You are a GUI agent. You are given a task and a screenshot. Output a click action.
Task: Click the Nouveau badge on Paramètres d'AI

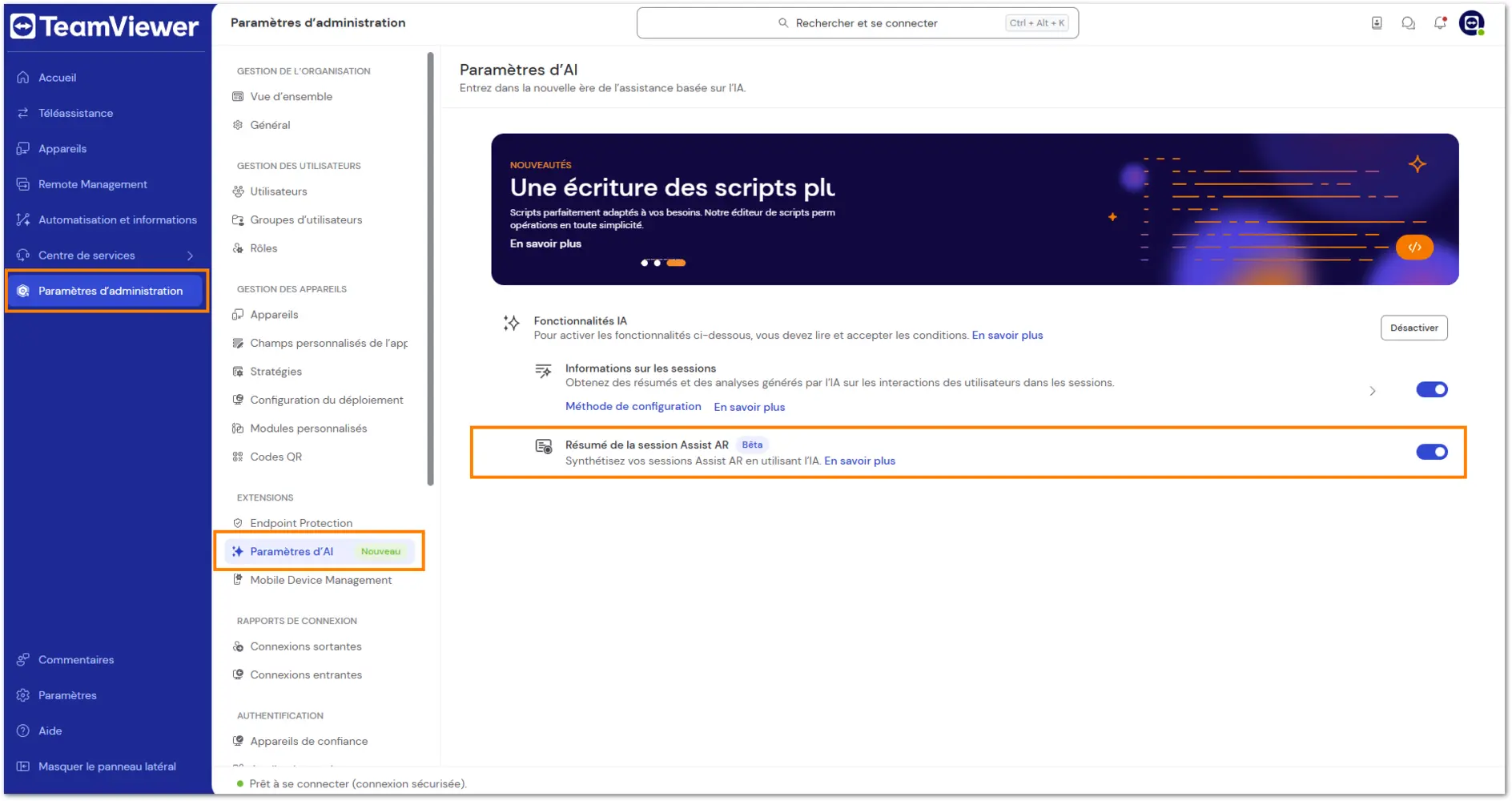pos(380,552)
